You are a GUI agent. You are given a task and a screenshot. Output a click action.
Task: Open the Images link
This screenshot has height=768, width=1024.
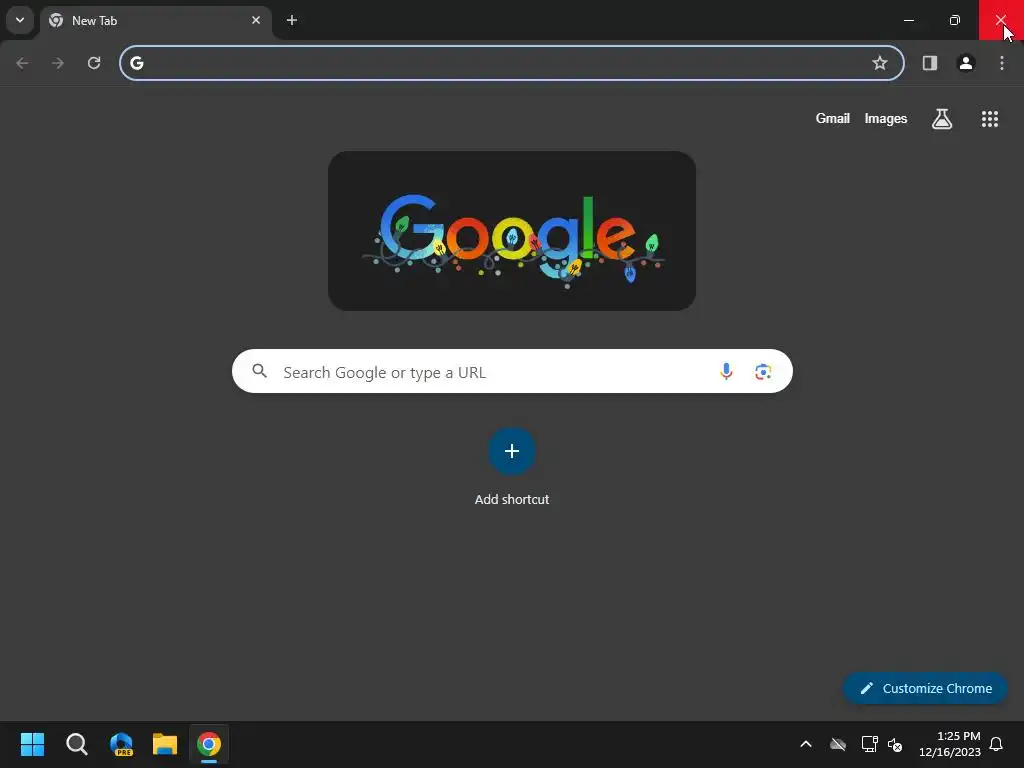[886, 118]
